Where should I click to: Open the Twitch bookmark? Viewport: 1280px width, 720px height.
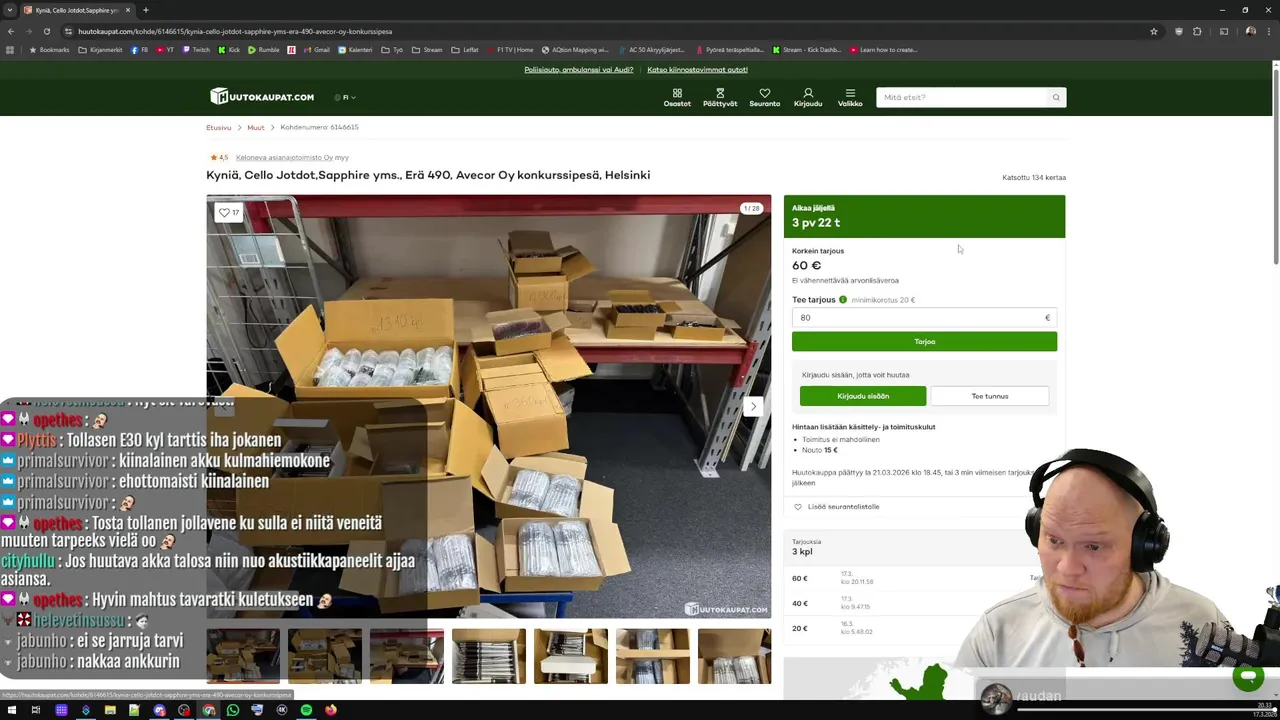(x=196, y=50)
